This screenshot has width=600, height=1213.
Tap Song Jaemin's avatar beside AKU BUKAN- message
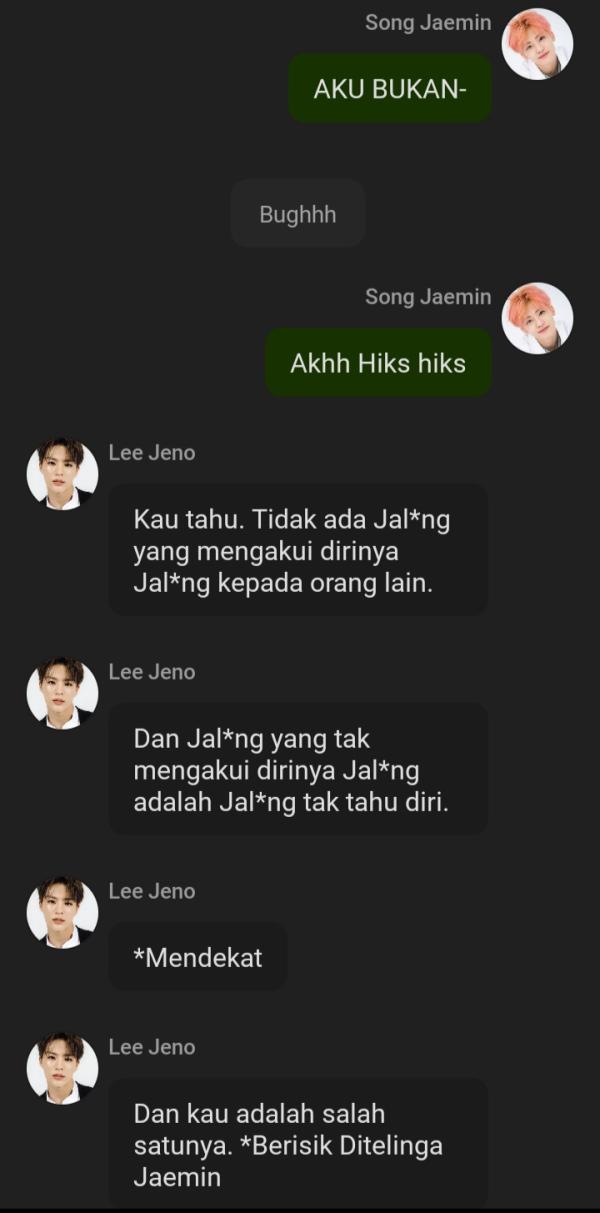pyautogui.click(x=537, y=44)
